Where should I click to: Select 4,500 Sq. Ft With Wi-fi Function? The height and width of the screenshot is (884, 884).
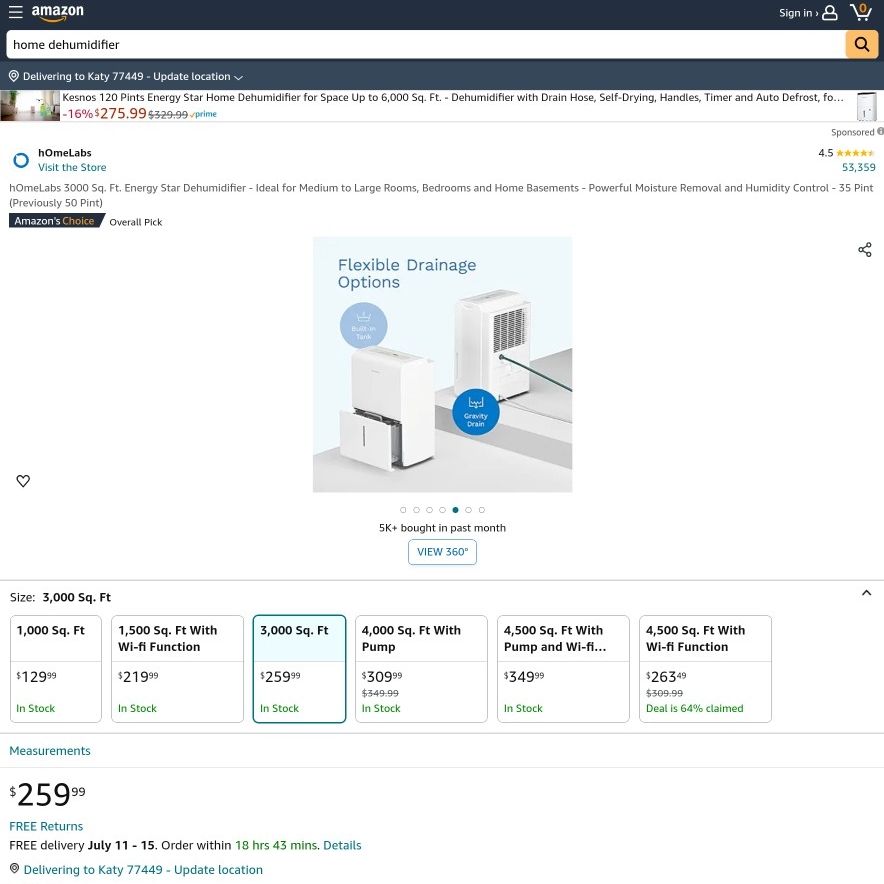coord(705,669)
